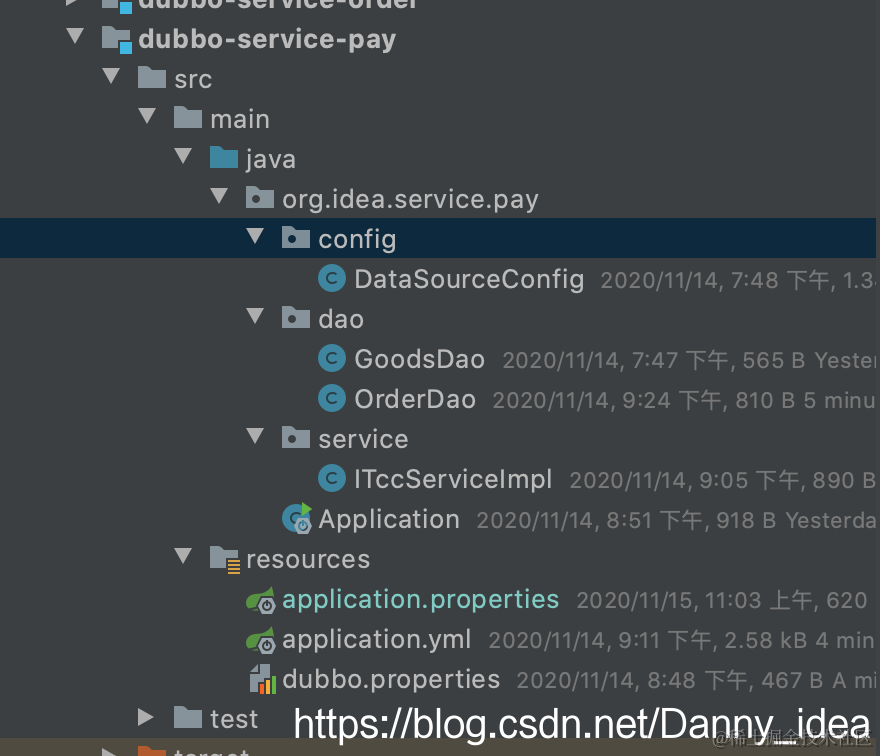Click the org.idea.service.pay package icon
Image resolution: width=880 pixels, height=756 pixels.
(260, 198)
